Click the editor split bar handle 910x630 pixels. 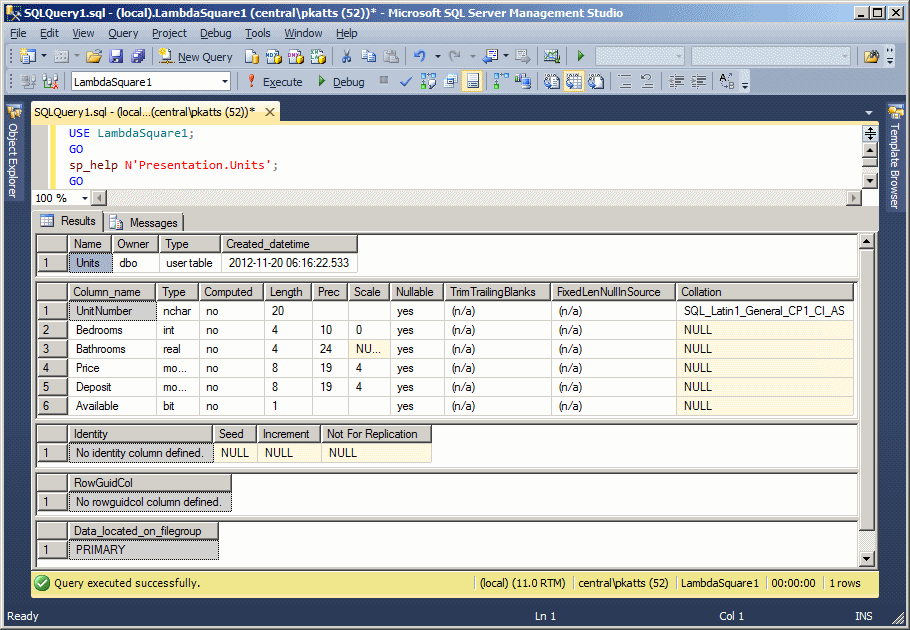click(x=870, y=133)
